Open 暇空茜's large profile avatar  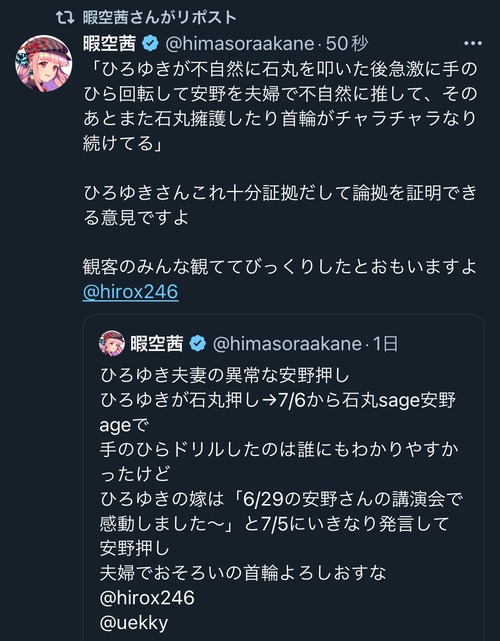tap(44, 63)
